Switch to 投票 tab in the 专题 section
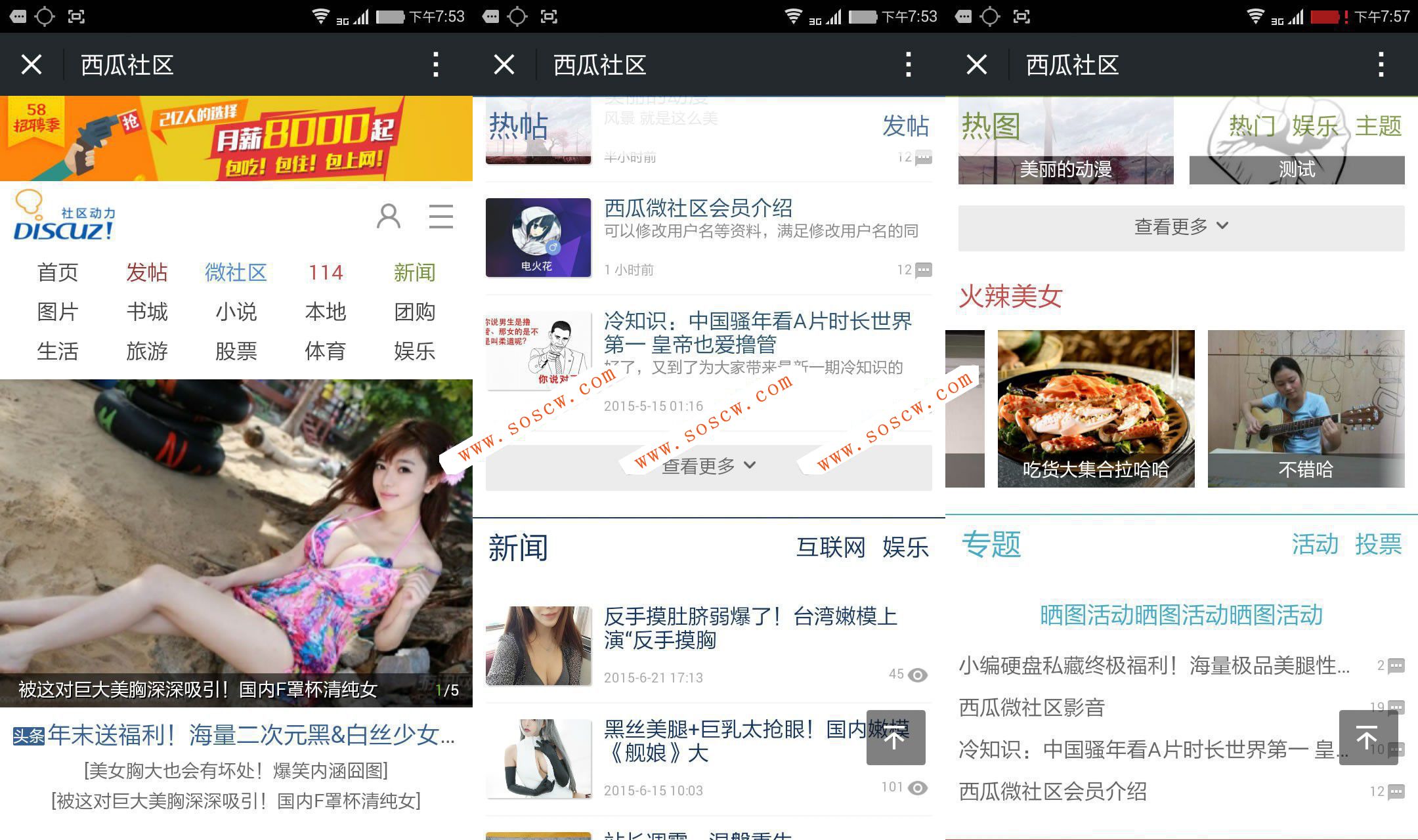 [1379, 544]
